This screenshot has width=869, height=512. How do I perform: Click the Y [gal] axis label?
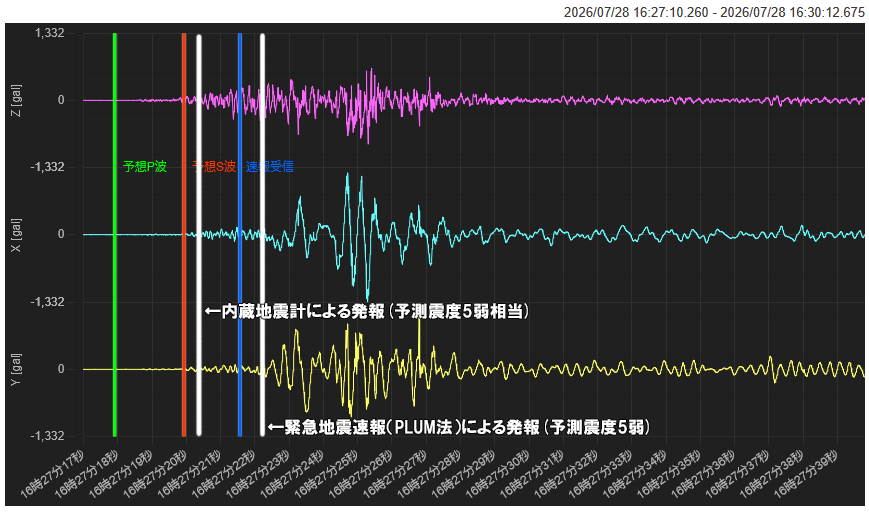click(x=17, y=370)
